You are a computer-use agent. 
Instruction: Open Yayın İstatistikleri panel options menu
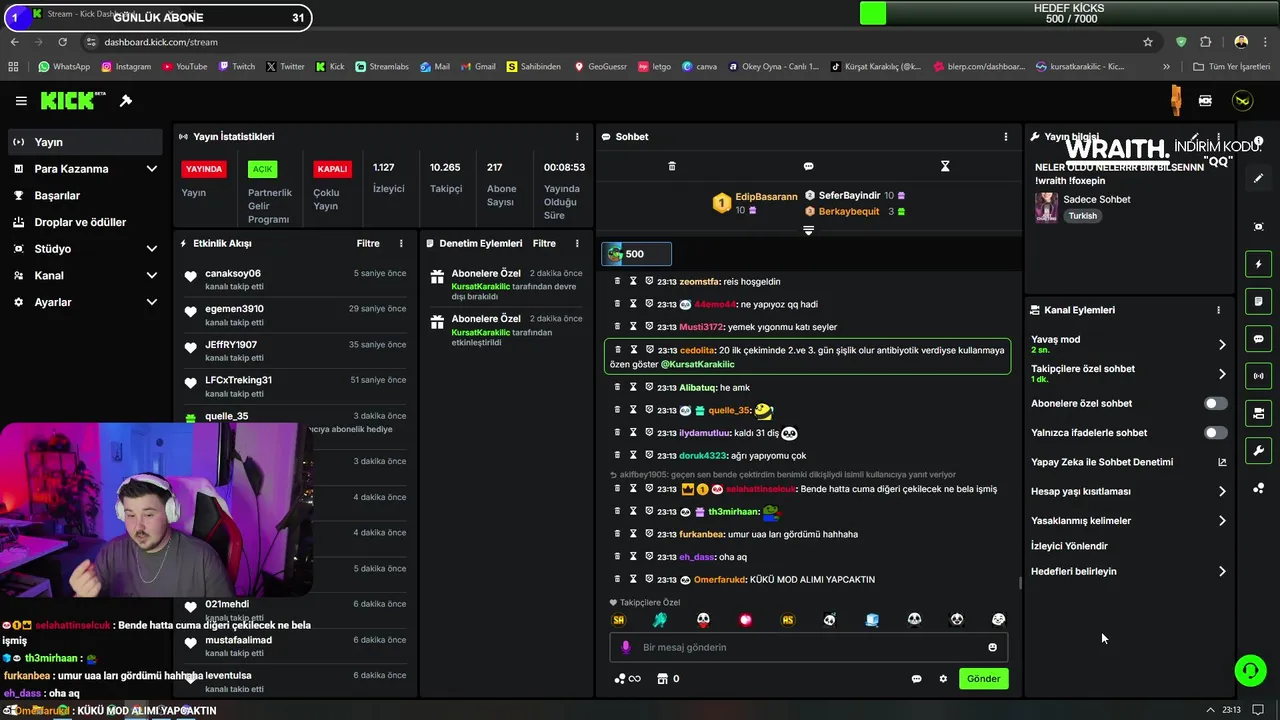click(577, 136)
